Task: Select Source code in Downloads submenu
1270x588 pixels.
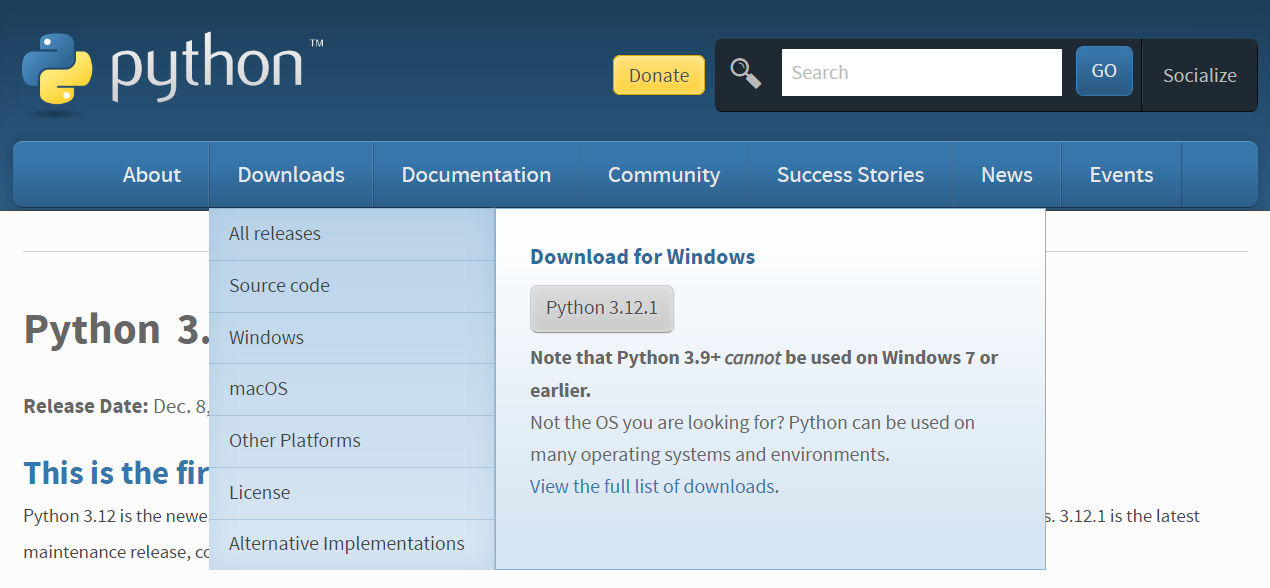Action: 352,286
